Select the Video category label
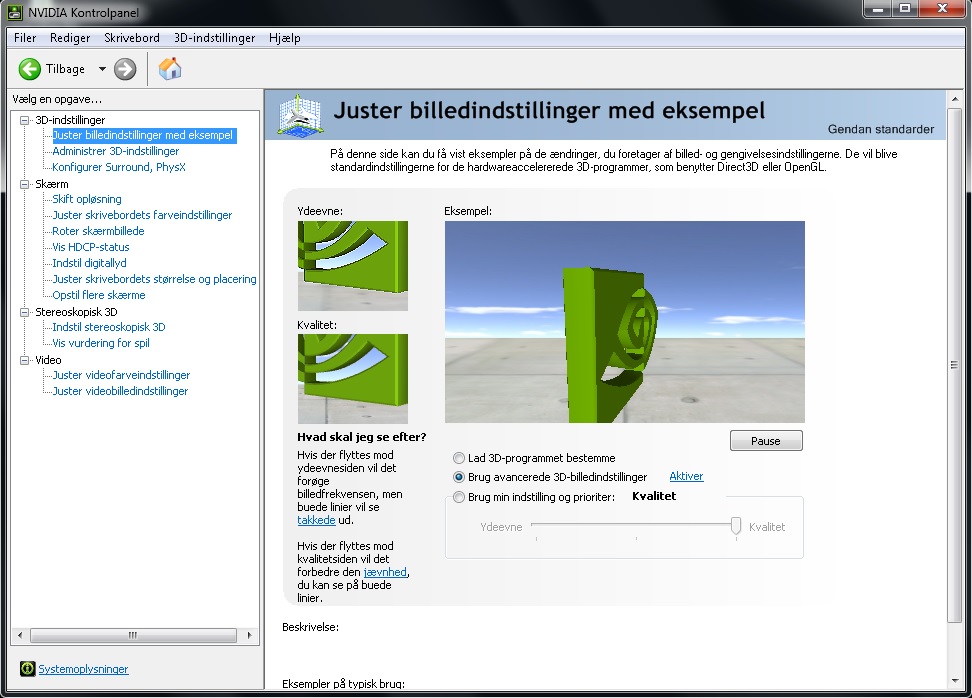 tap(48, 360)
